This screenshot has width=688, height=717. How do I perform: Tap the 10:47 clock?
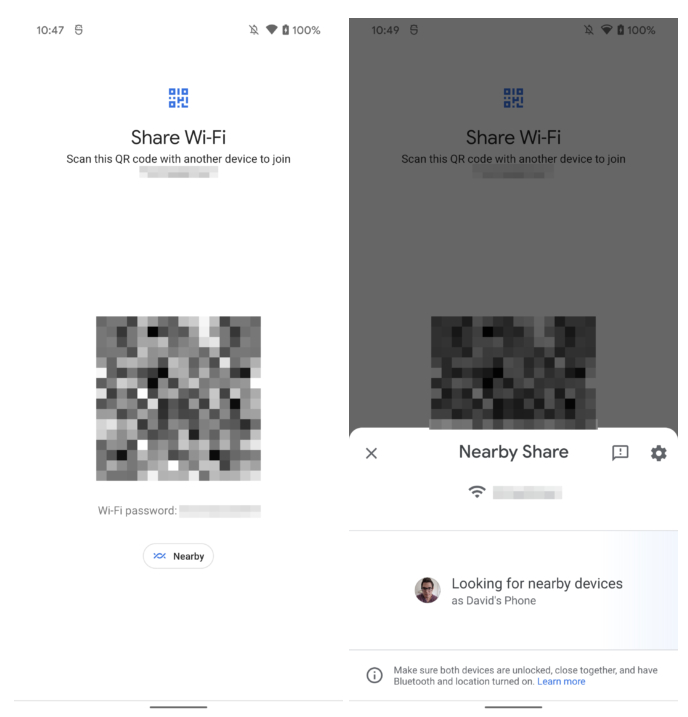tap(50, 30)
